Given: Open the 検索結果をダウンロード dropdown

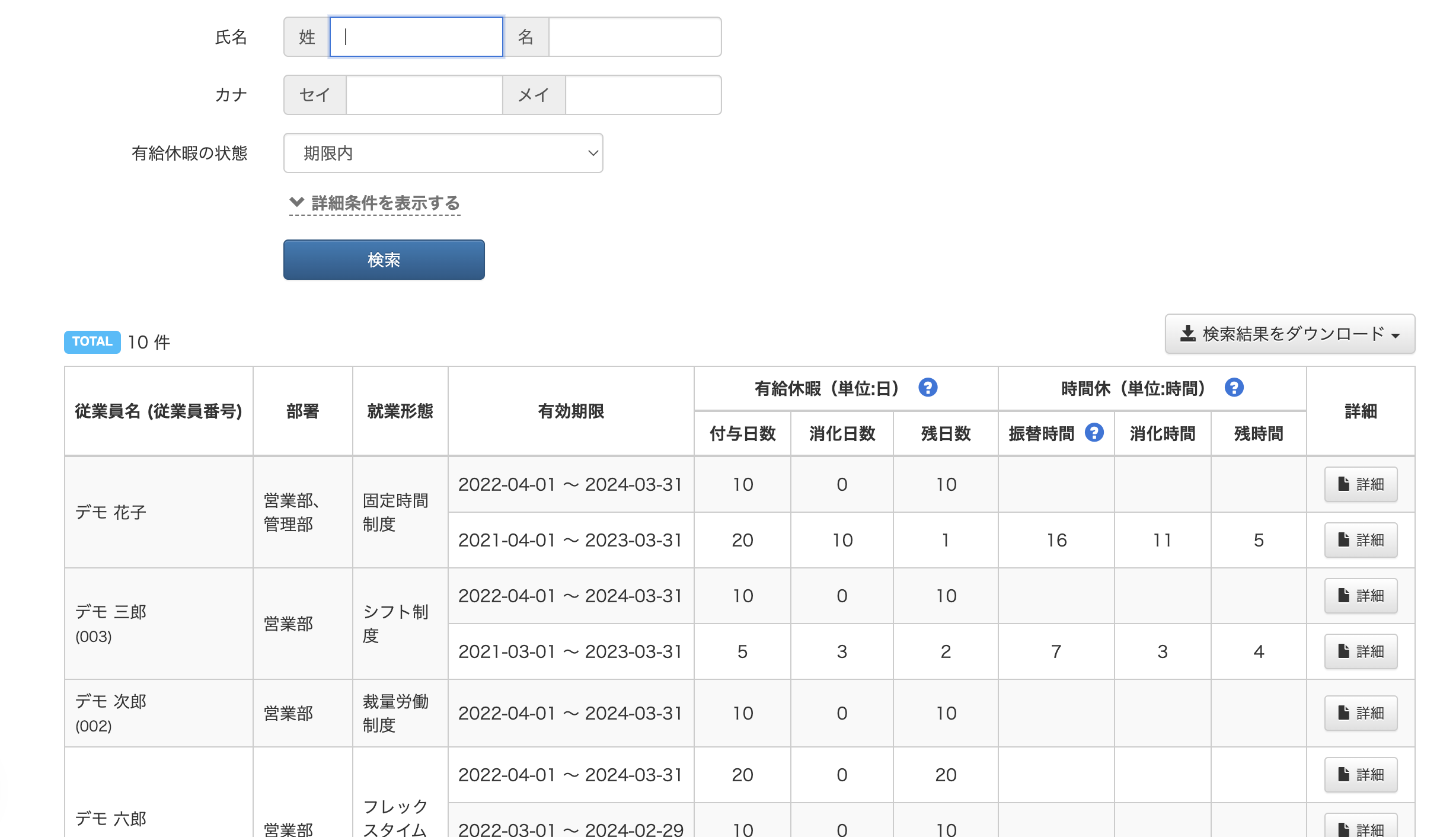Looking at the screenshot, I should (1290, 334).
